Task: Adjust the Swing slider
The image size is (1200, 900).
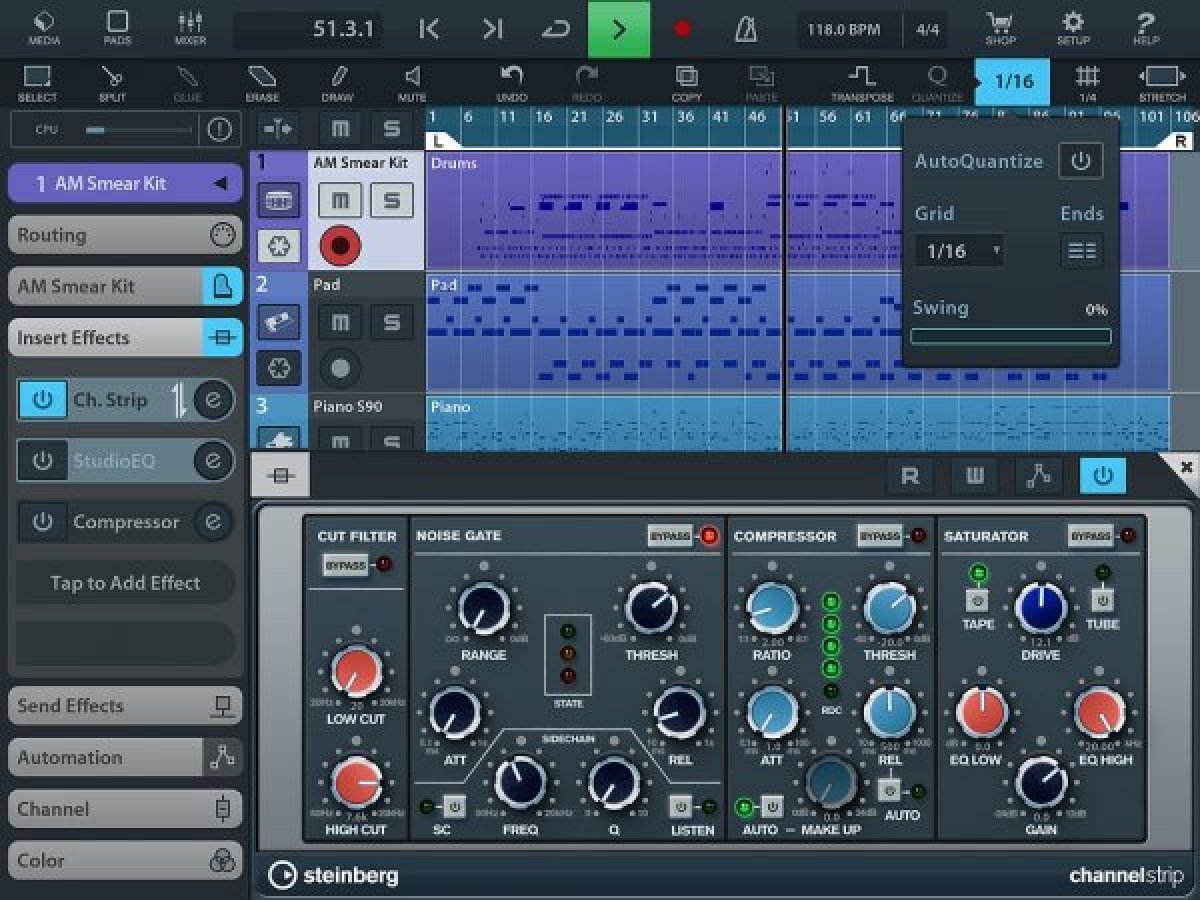Action: point(1011,337)
